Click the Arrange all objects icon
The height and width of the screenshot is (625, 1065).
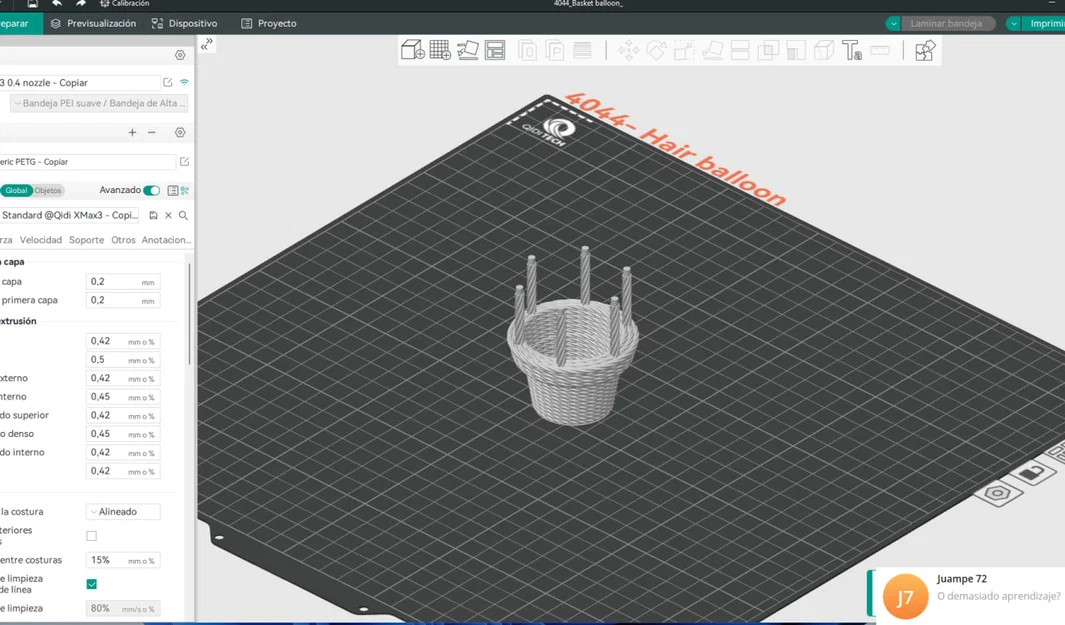[495, 50]
